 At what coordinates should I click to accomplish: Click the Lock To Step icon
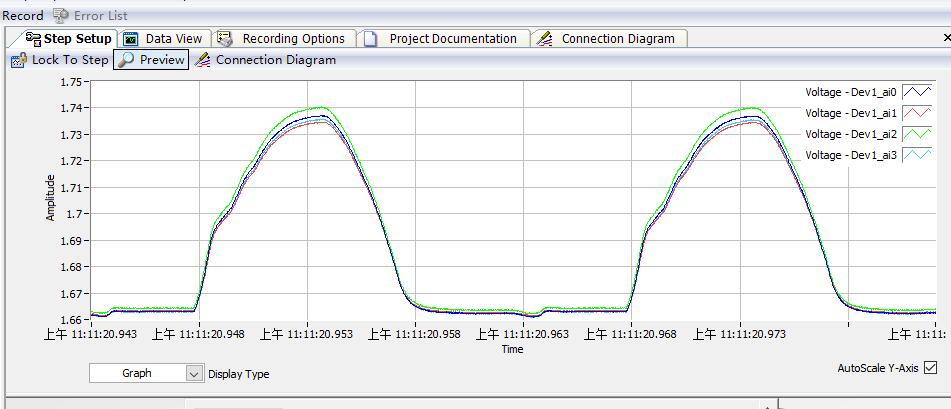pyautogui.click(x=19, y=59)
